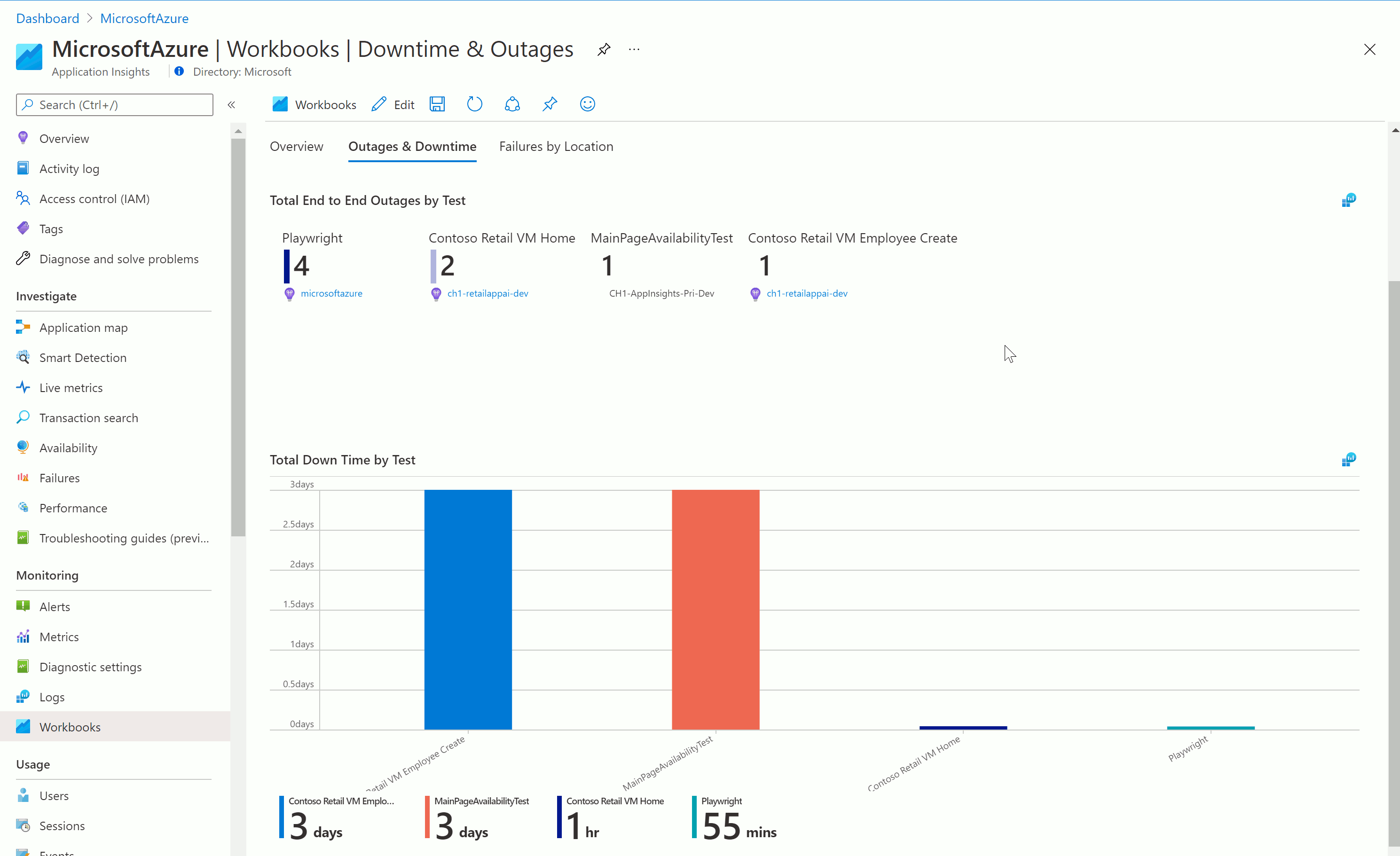Open Users under Usage
The image size is (1400, 856).
[x=115, y=796]
